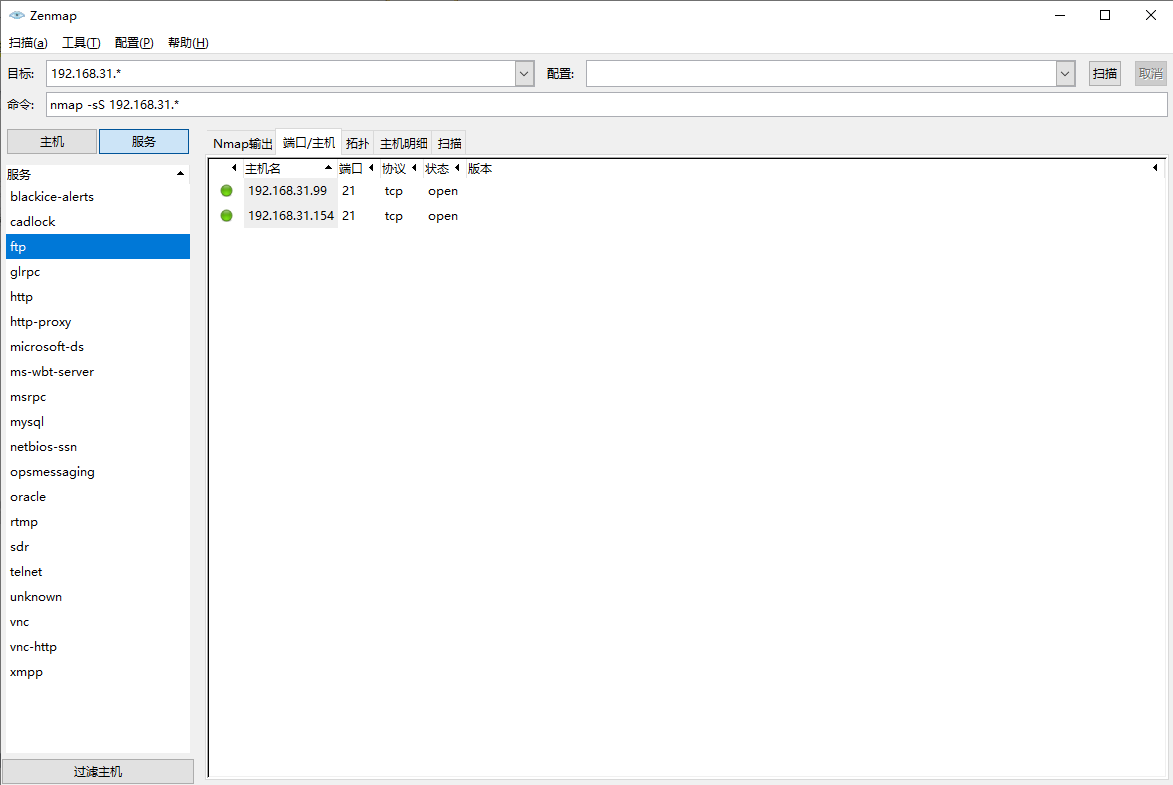
Task: Select unknown service
Action: (97, 596)
